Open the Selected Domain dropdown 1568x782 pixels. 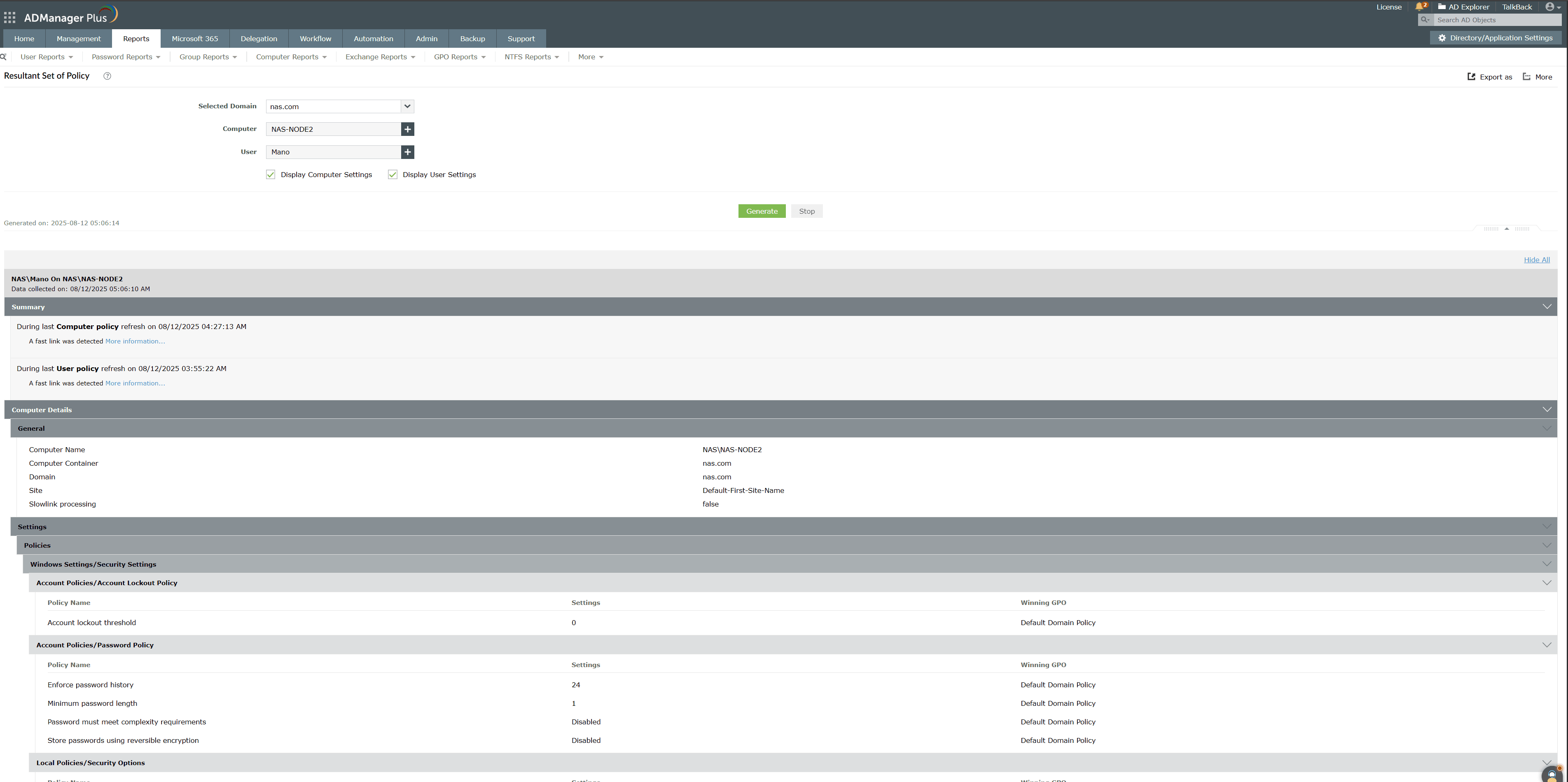(x=407, y=106)
